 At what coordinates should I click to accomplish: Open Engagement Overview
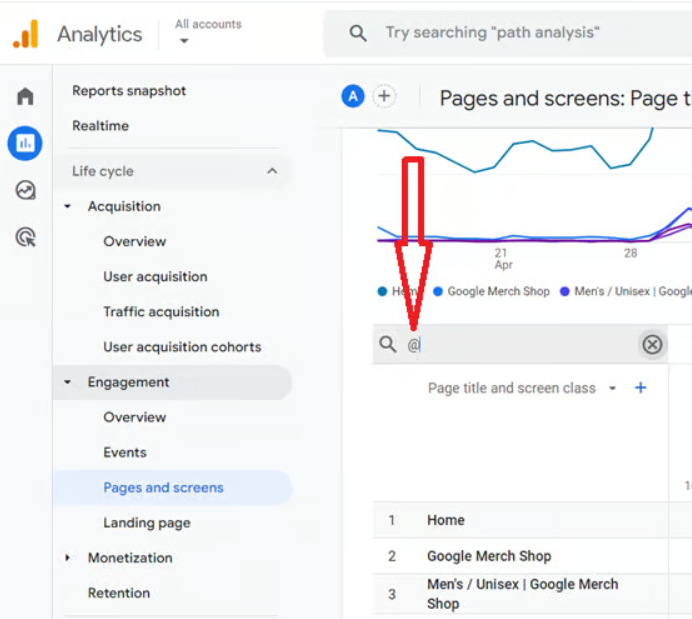pyautogui.click(x=135, y=417)
